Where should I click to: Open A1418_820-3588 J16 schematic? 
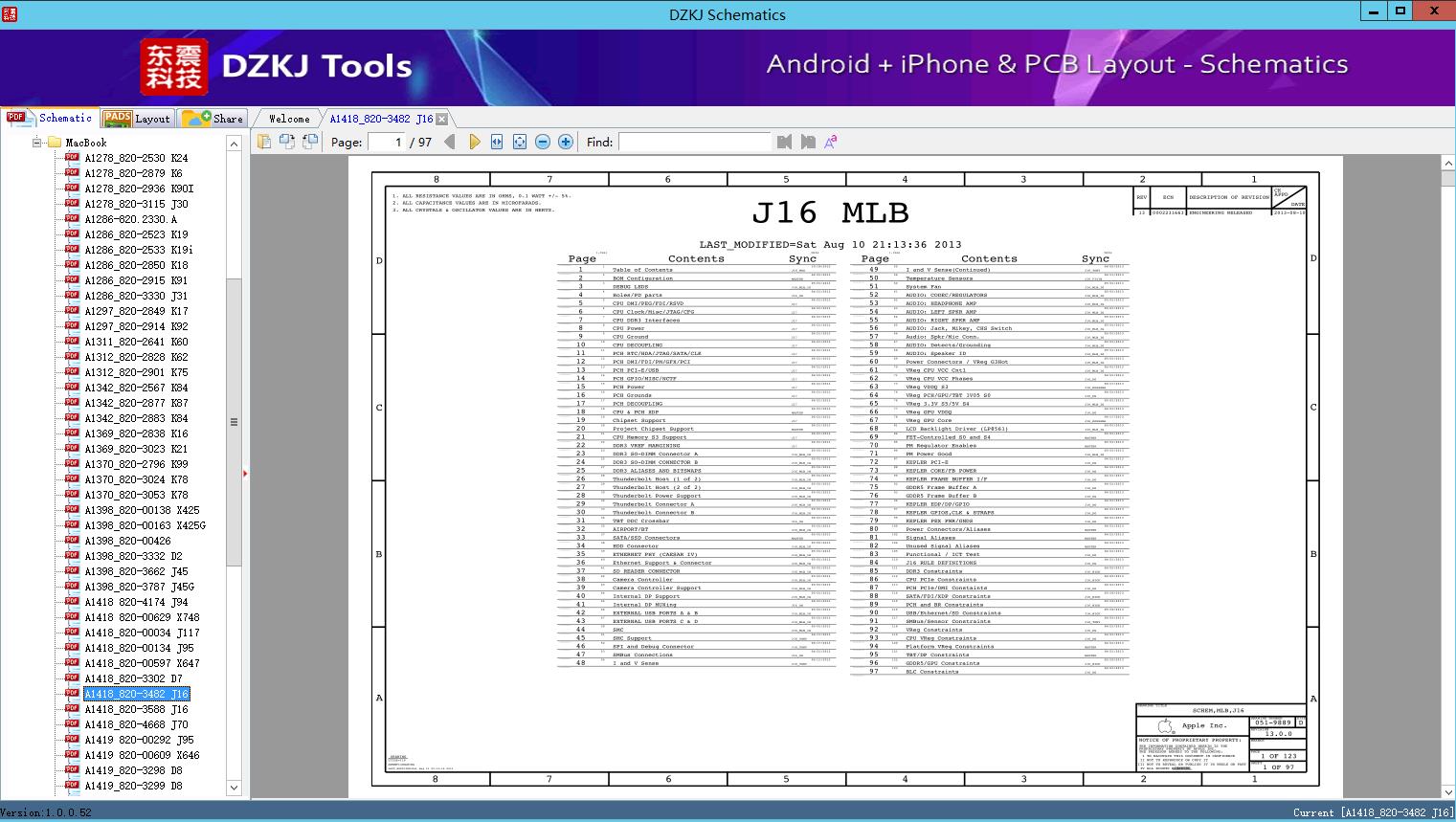136,709
